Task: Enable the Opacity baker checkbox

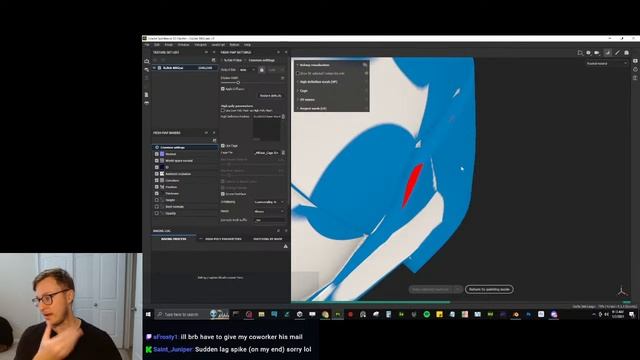Action: [x=156, y=213]
